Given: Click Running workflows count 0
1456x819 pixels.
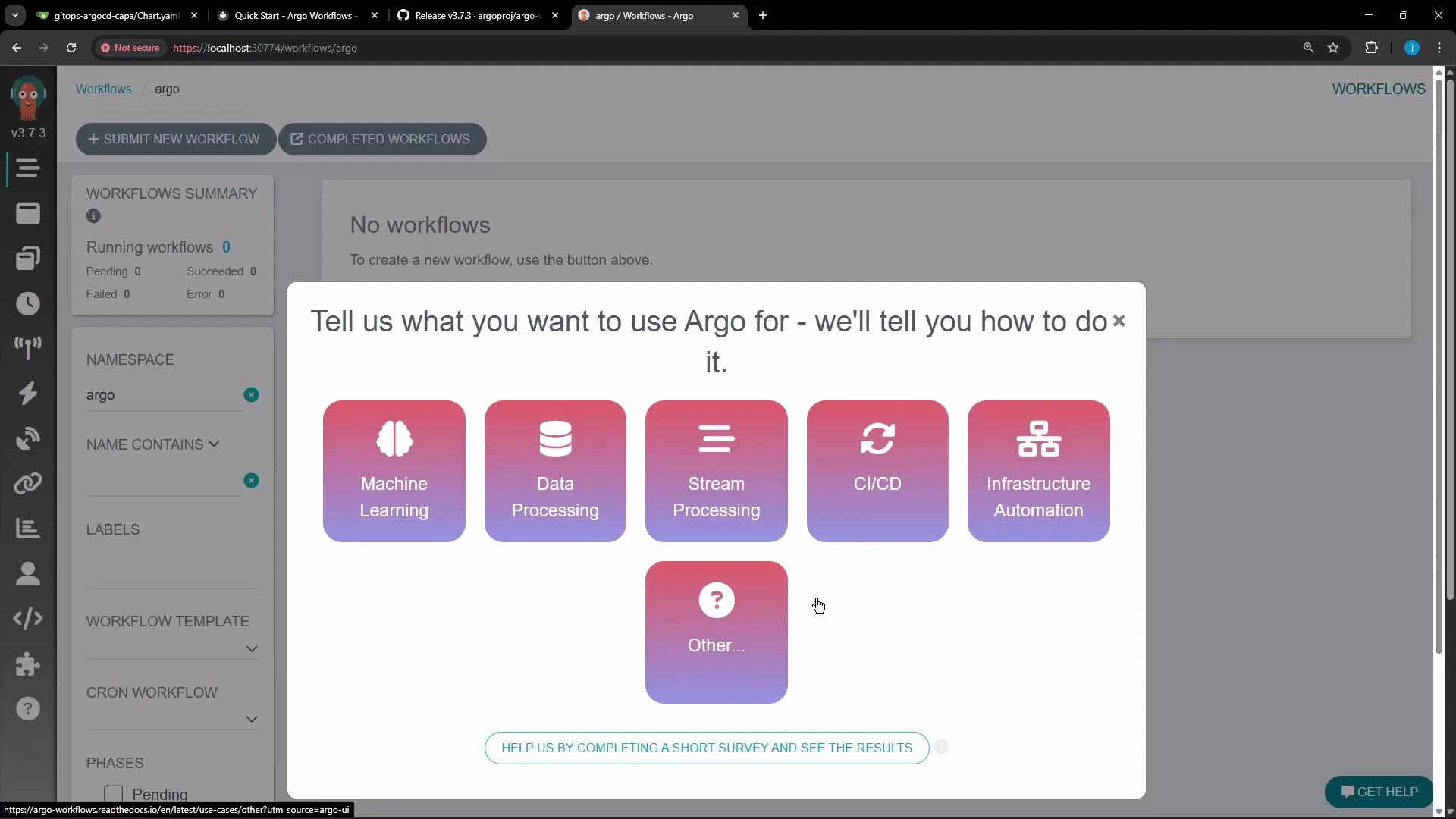Looking at the screenshot, I should click(226, 247).
